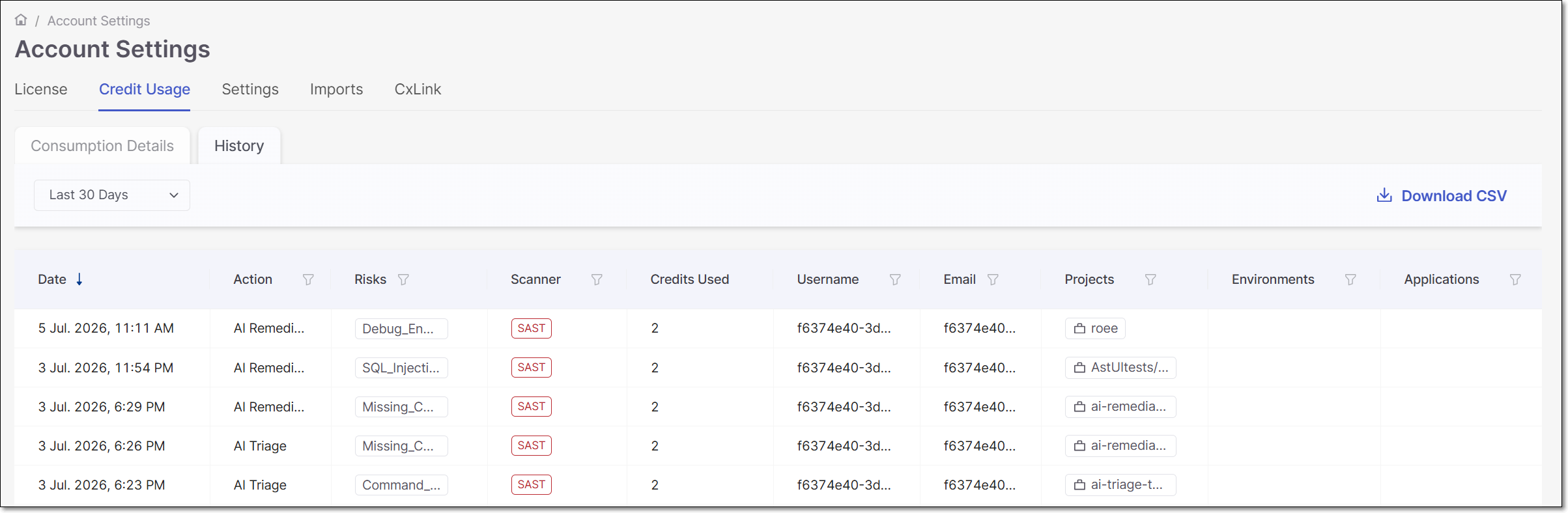
Task: Open the CxLink tab
Action: tap(418, 89)
